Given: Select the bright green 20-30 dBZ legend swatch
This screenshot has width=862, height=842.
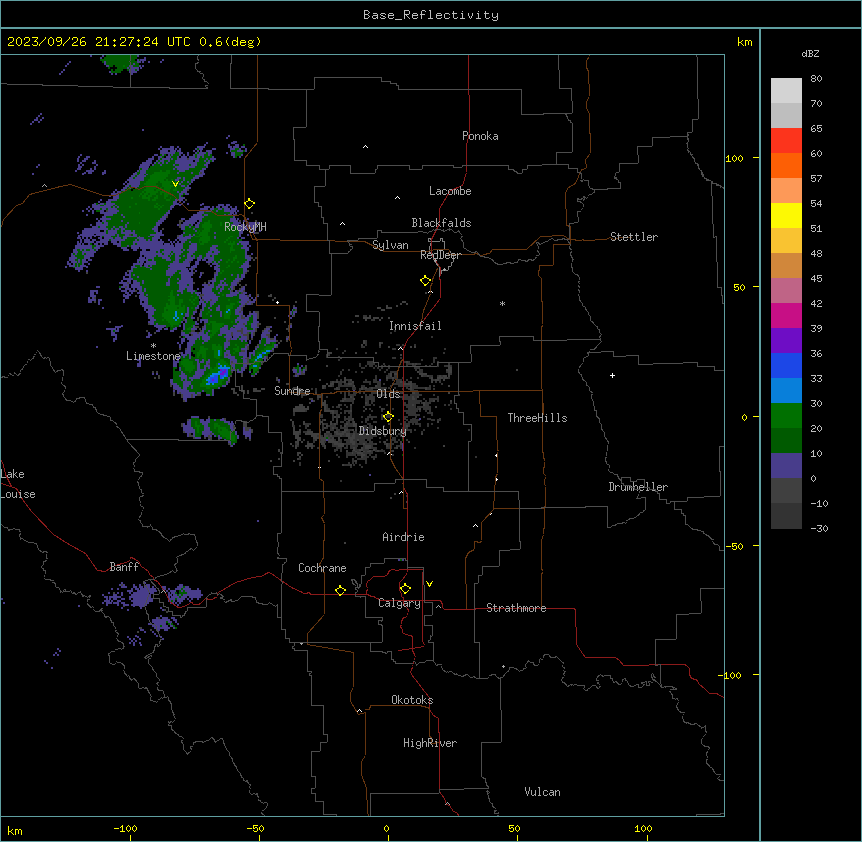Looking at the screenshot, I should click(786, 416).
